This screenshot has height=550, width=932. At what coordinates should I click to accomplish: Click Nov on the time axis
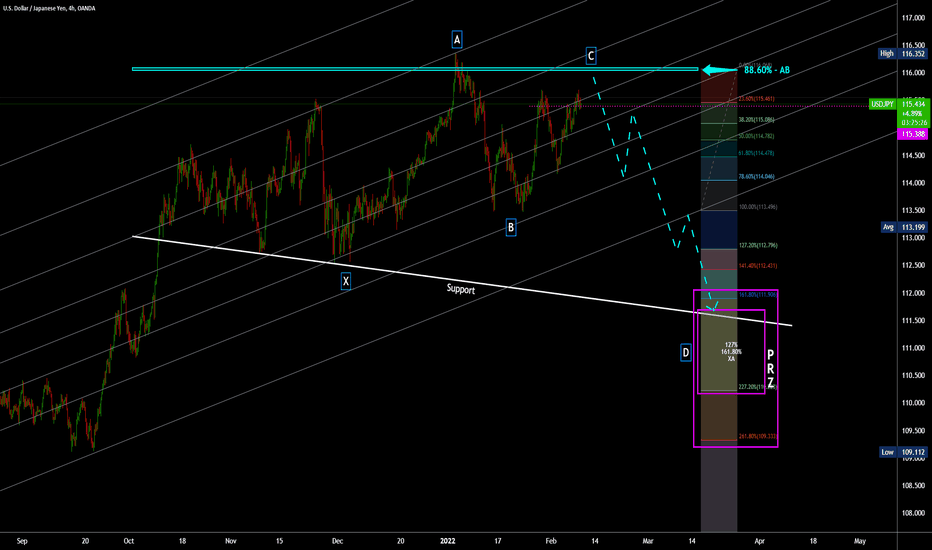[231, 541]
